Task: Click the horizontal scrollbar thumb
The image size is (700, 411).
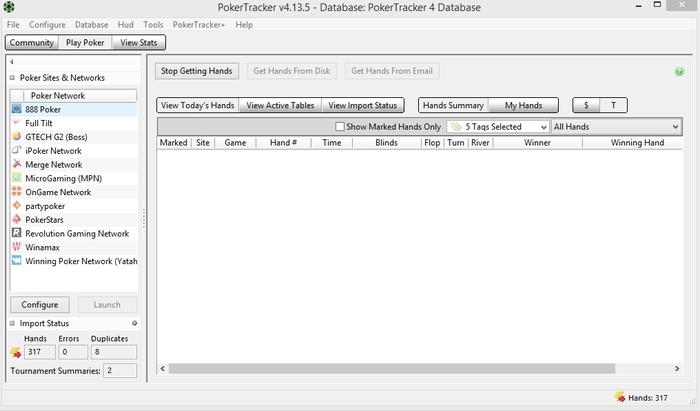Action: [392, 369]
